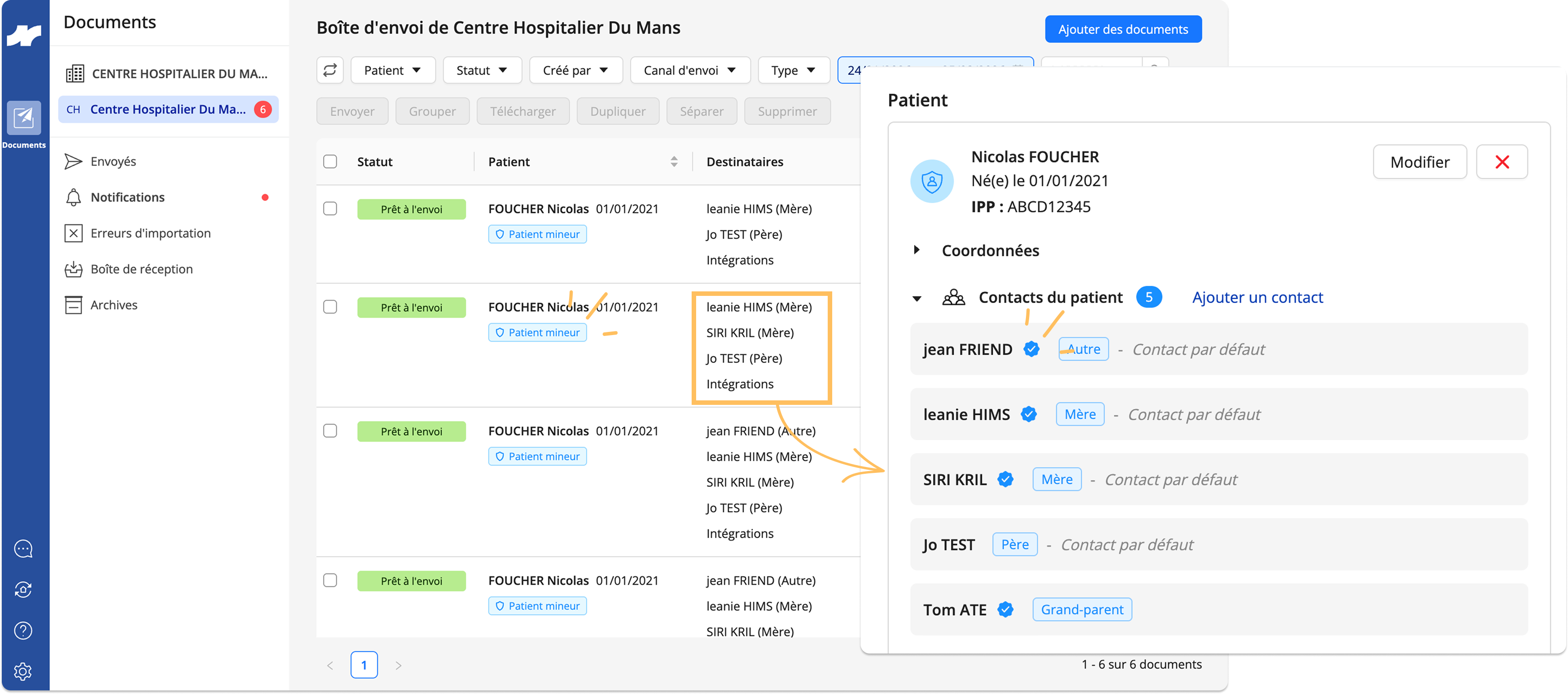Screen dimensions: 1568x694
Task: Click the Supprimer button
Action: click(x=787, y=111)
